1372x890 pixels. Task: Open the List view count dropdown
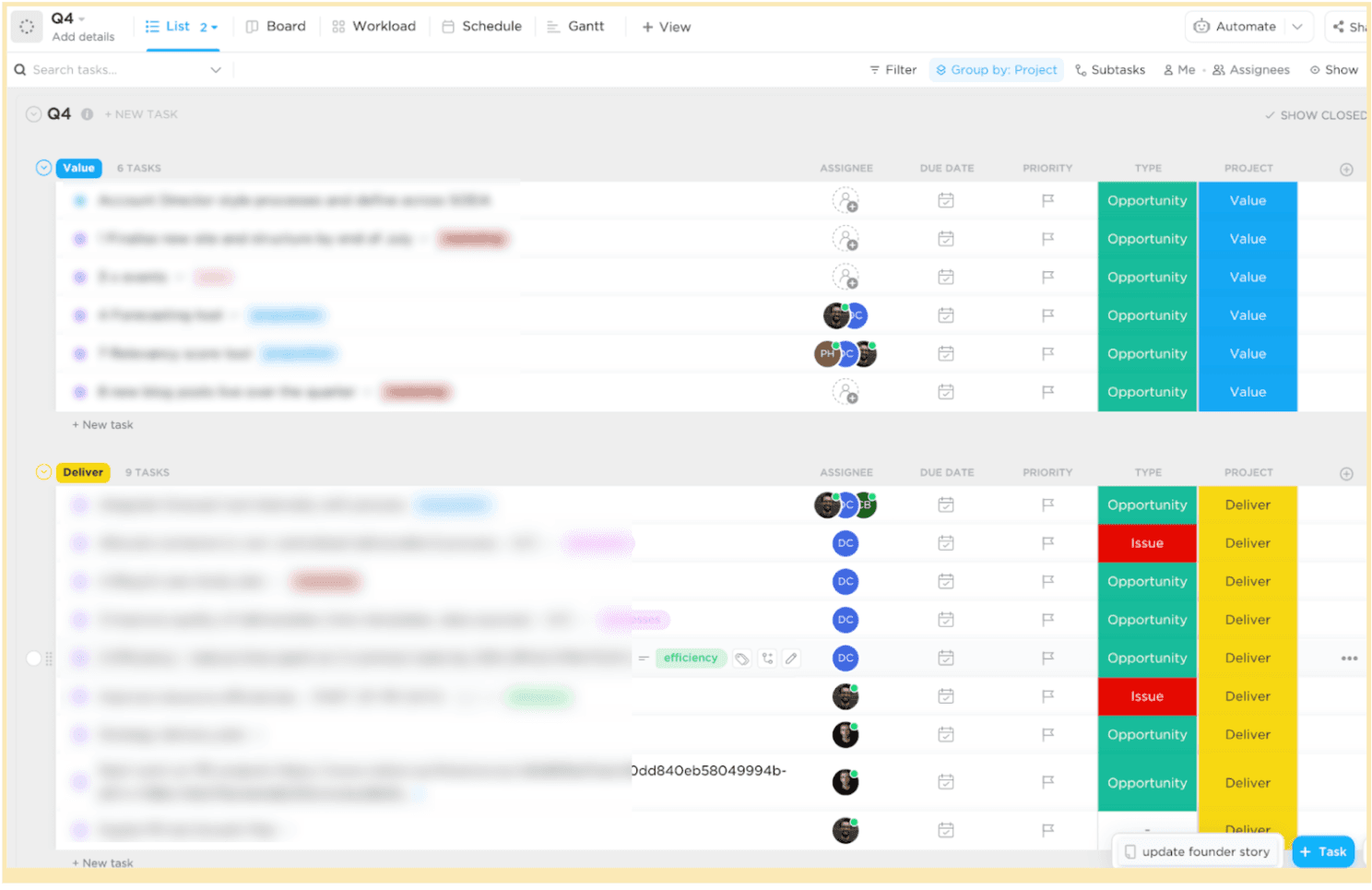tap(209, 28)
